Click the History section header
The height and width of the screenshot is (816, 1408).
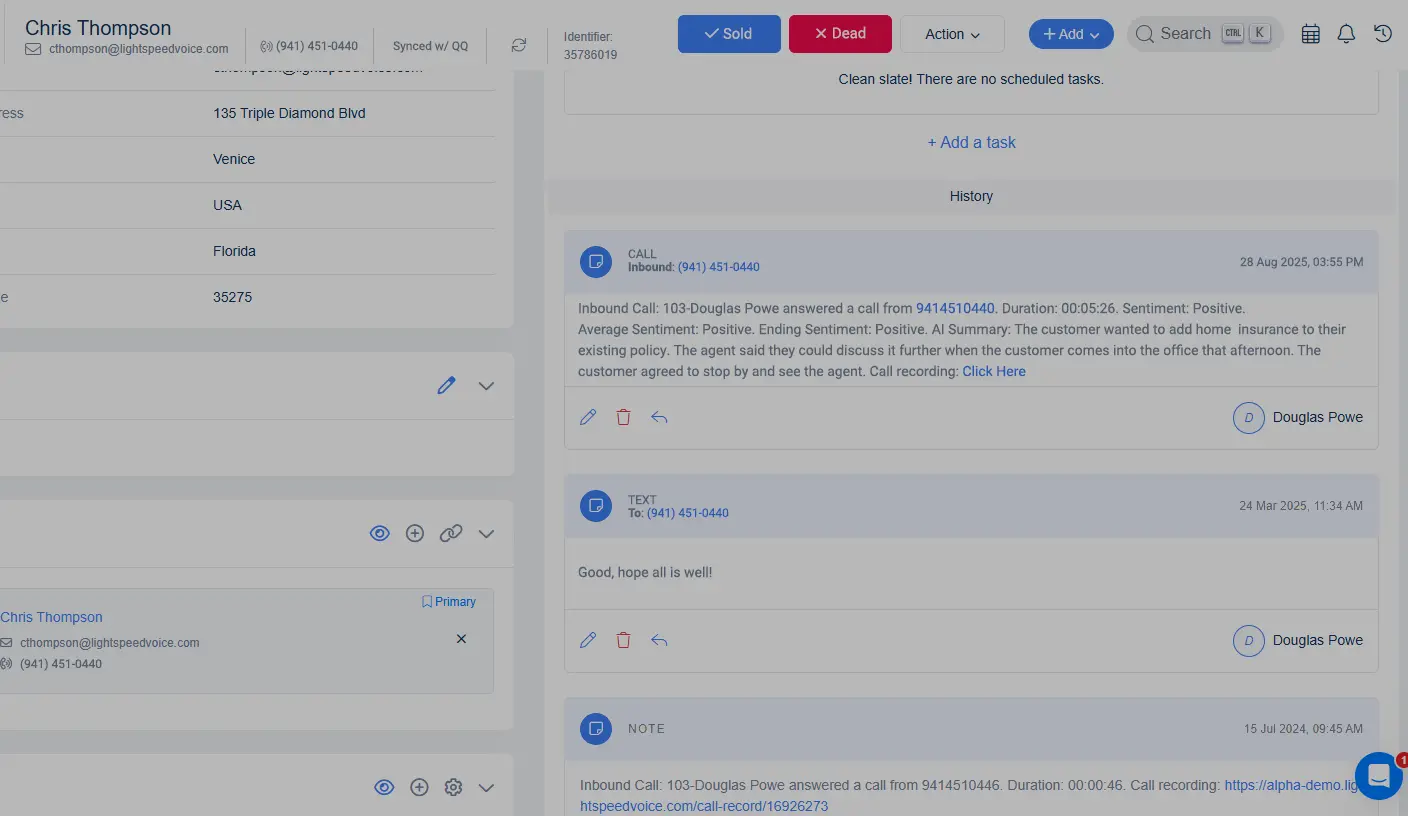click(x=971, y=197)
